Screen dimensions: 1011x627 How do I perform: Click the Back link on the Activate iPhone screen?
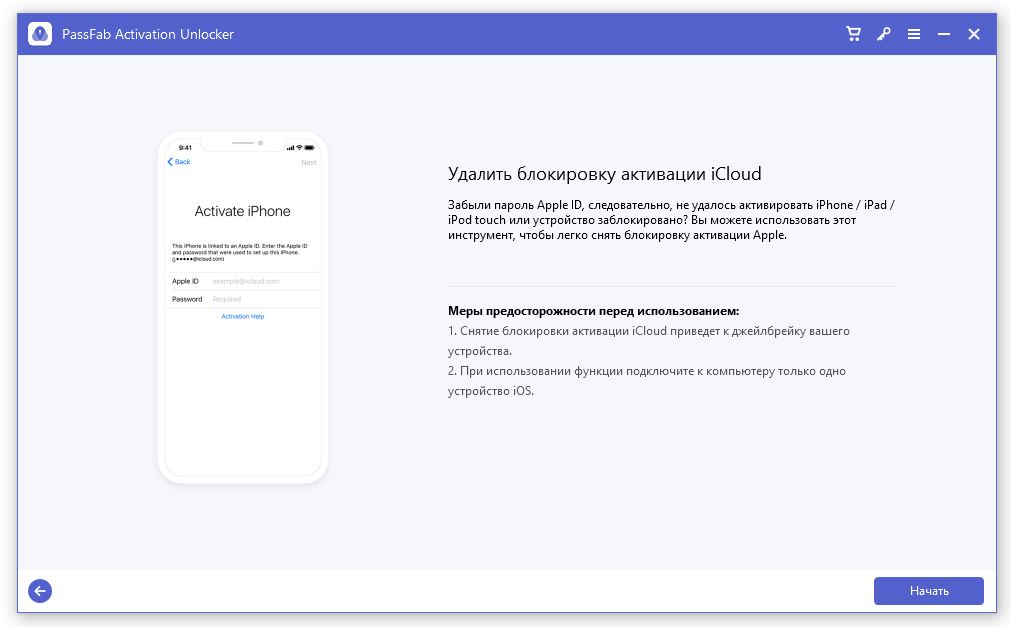(x=180, y=161)
